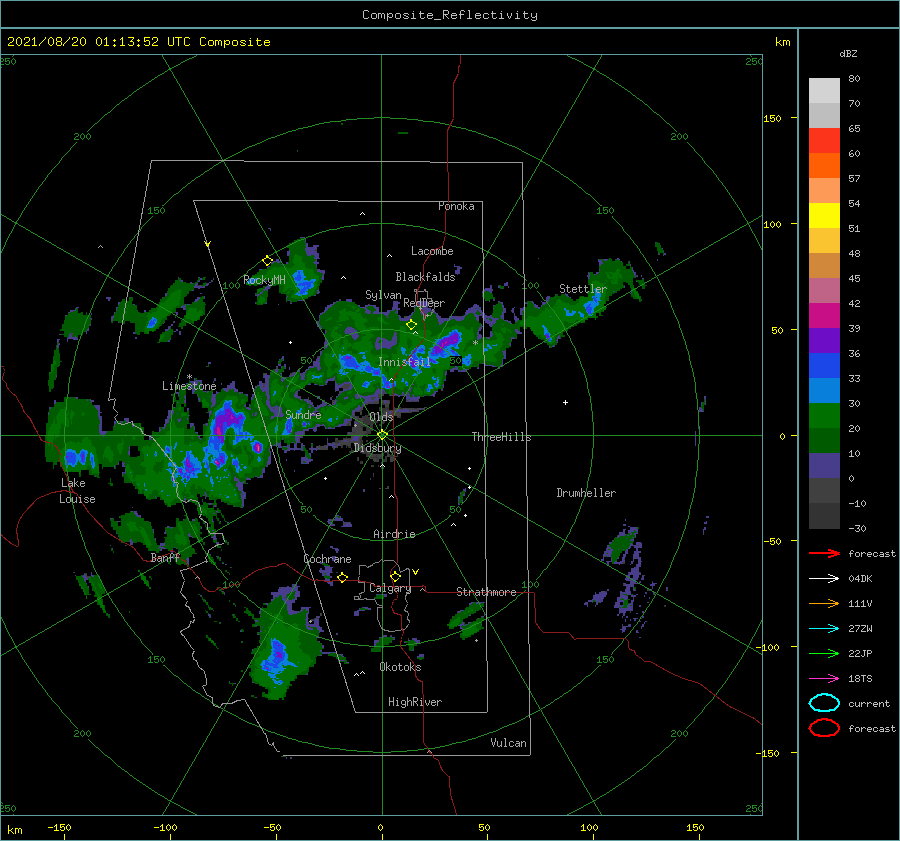Click the ThreeHills map label
The image size is (900, 841).
point(501,437)
